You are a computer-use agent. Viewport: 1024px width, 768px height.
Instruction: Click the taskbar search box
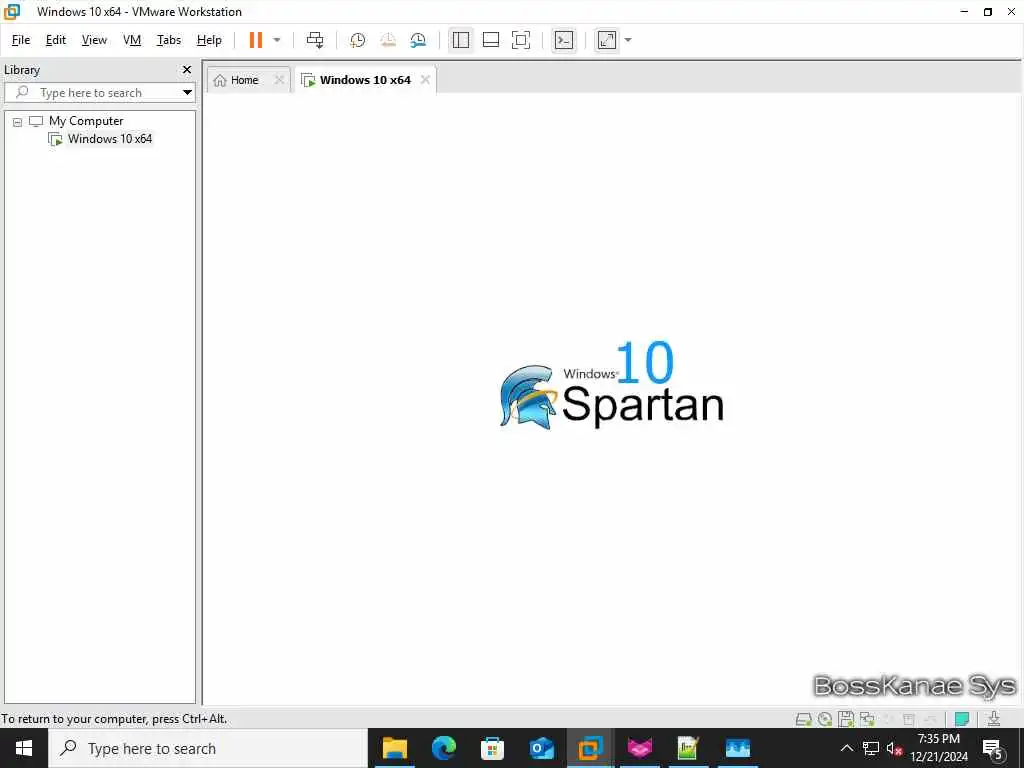click(x=208, y=748)
